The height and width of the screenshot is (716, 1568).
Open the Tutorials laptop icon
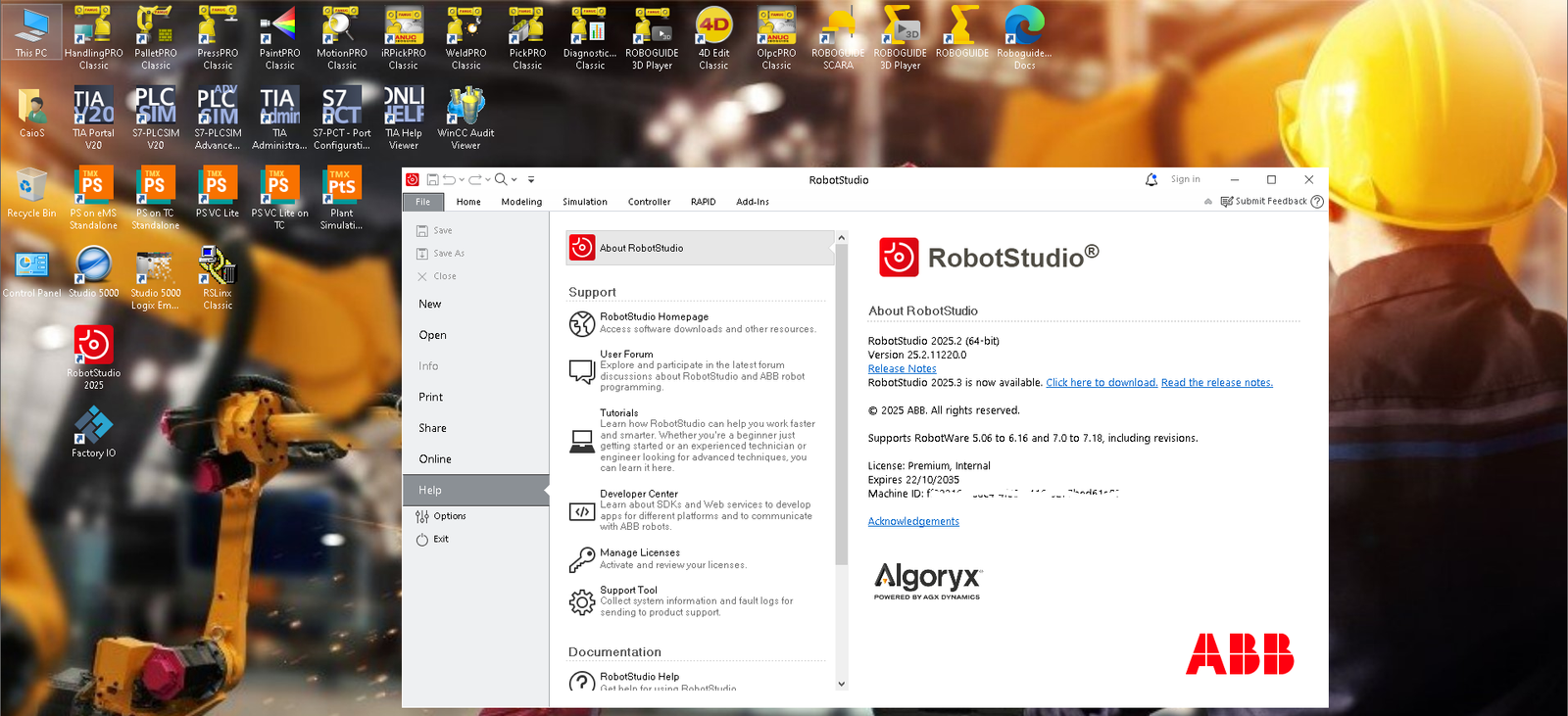582,441
